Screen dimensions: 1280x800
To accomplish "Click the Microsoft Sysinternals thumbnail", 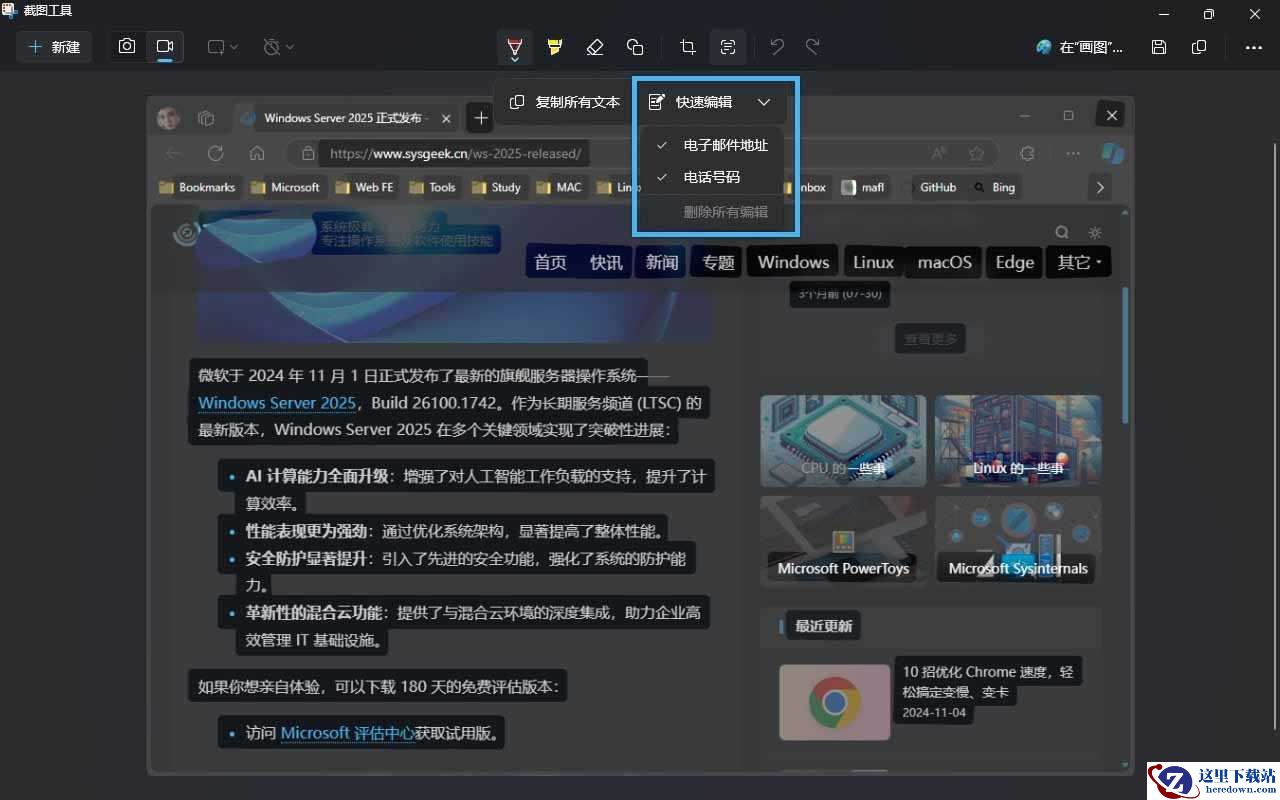I will 1018,541.
